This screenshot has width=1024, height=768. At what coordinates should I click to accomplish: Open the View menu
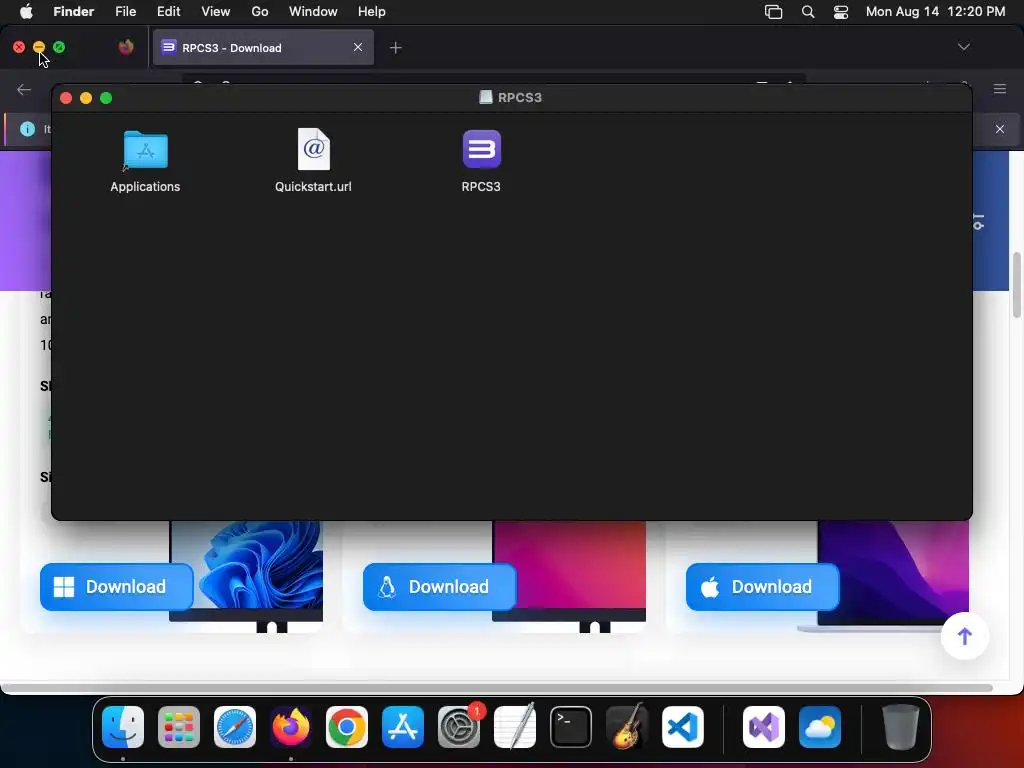pos(216,12)
